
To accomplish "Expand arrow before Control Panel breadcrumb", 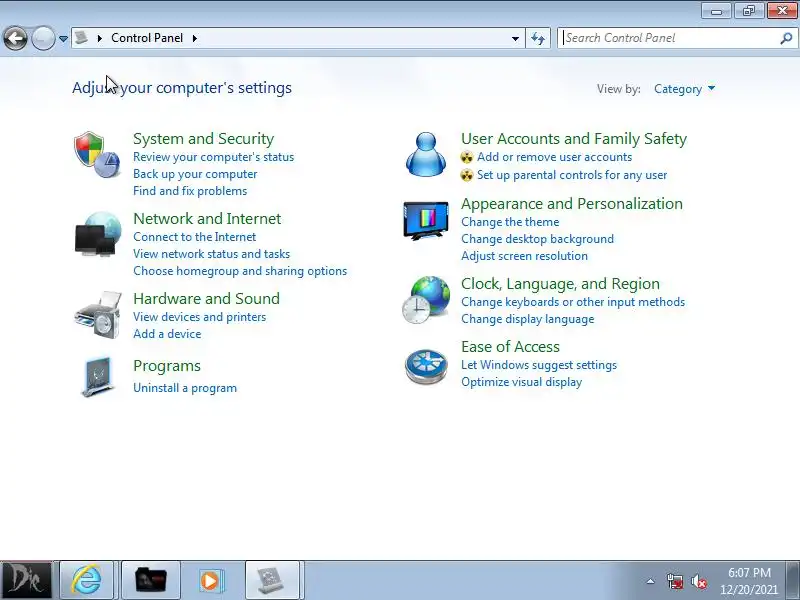I will pos(99,38).
